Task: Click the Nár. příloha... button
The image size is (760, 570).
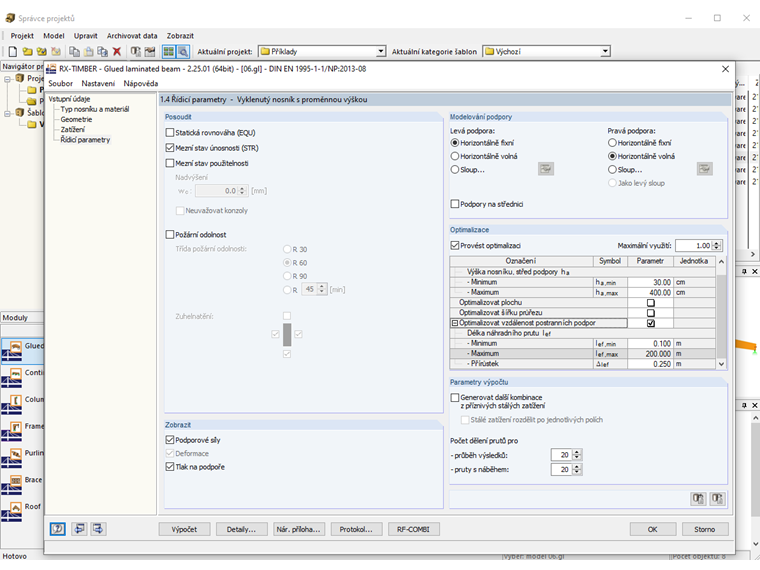Action: click(x=299, y=529)
